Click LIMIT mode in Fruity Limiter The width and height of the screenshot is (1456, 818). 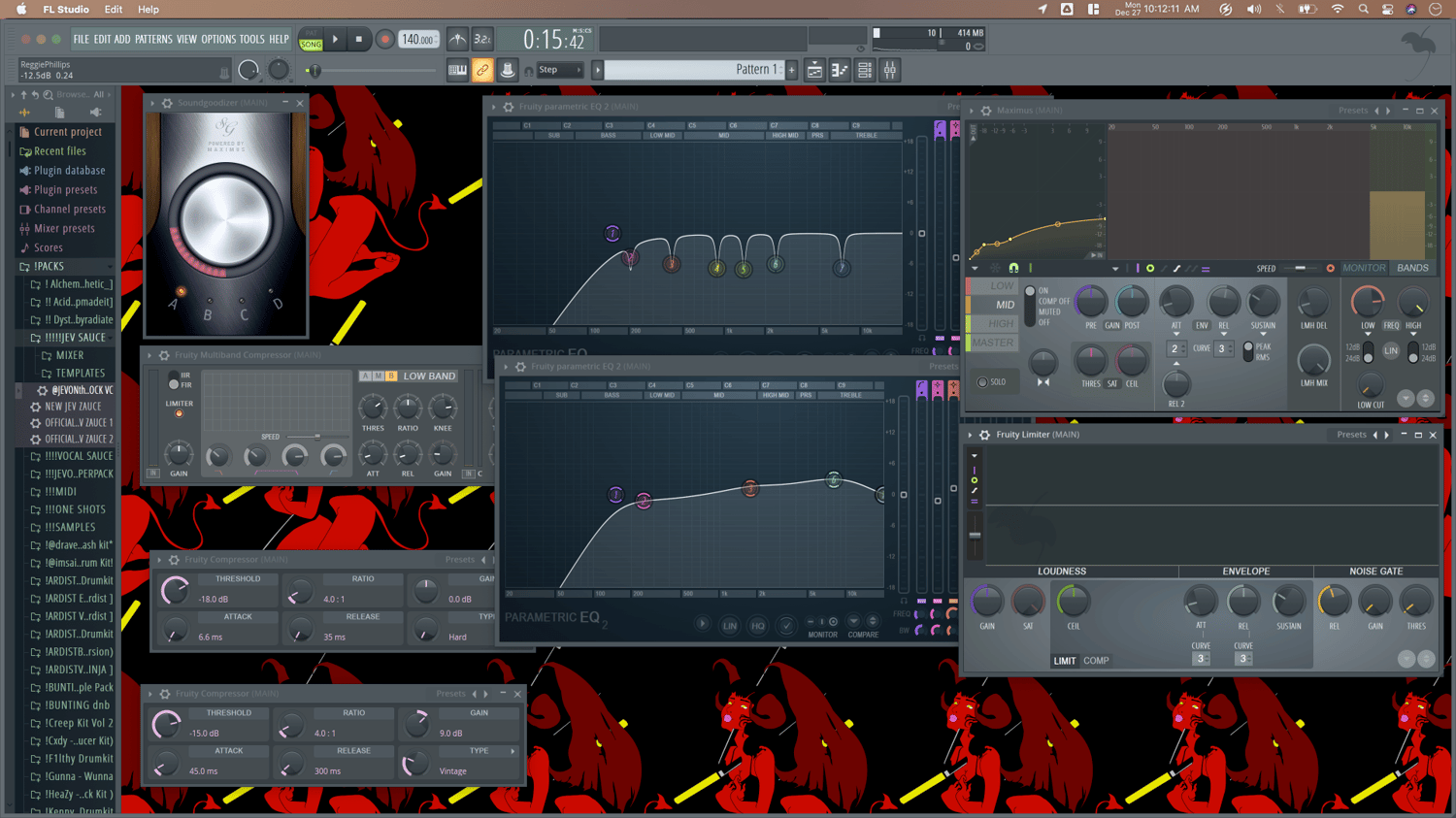coord(1065,661)
